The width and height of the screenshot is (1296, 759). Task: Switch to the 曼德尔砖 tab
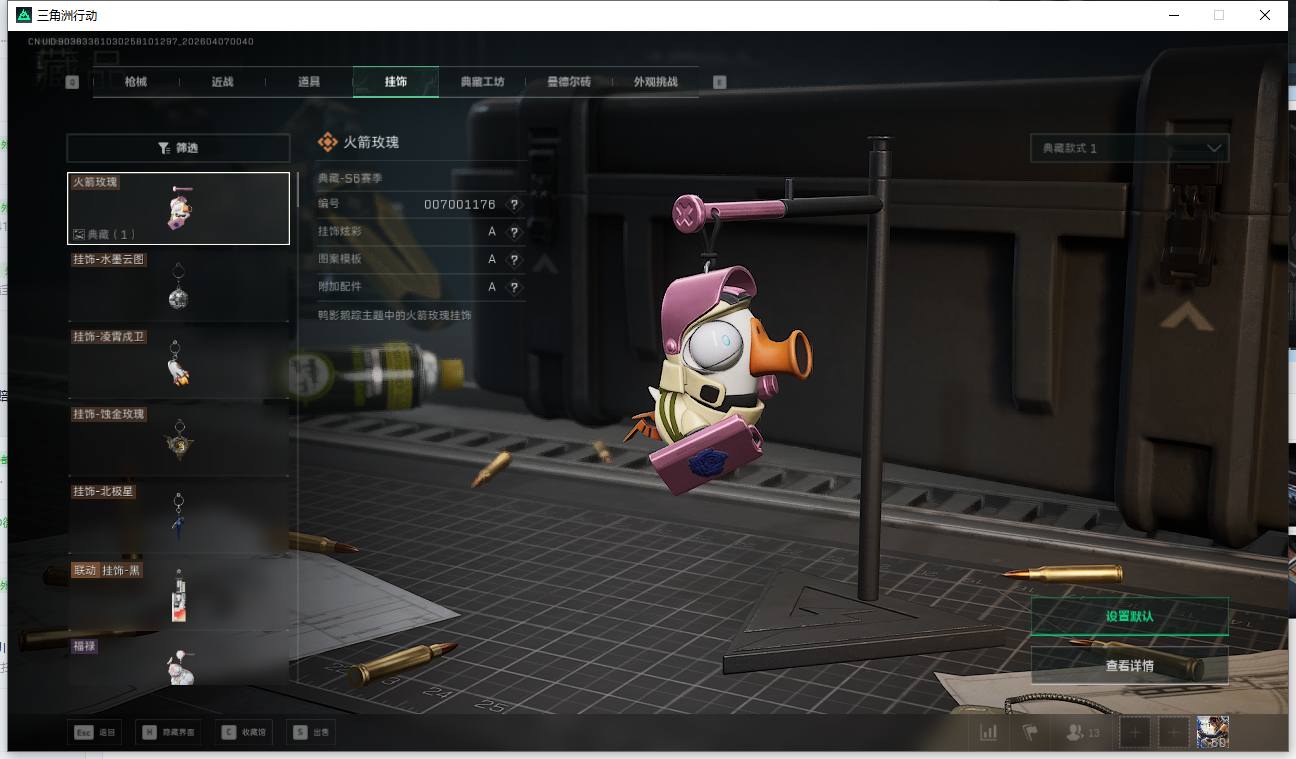[x=569, y=82]
